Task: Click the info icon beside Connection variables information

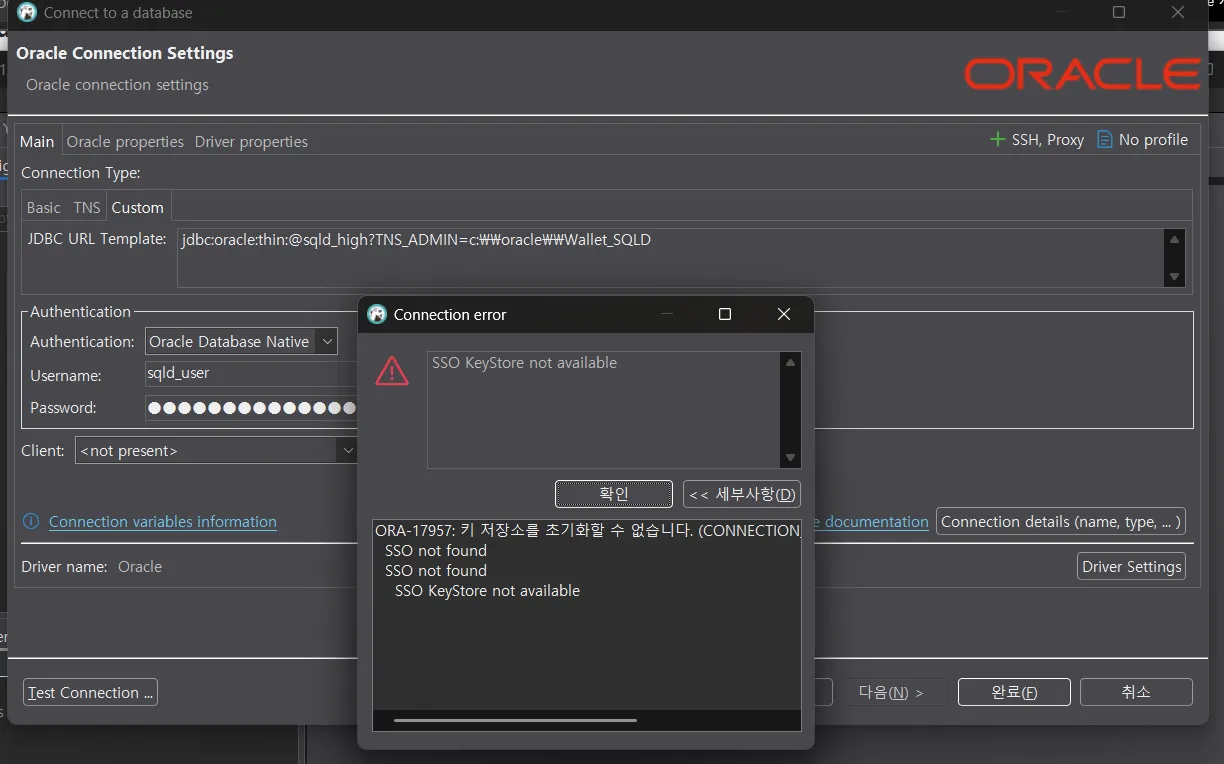Action: [31, 521]
